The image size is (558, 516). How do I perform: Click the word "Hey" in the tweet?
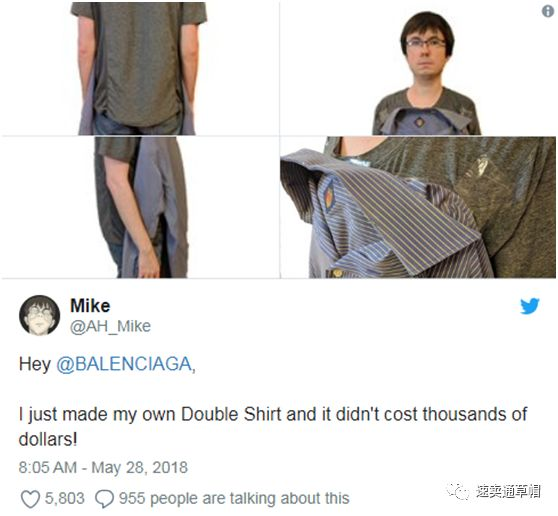(35, 364)
